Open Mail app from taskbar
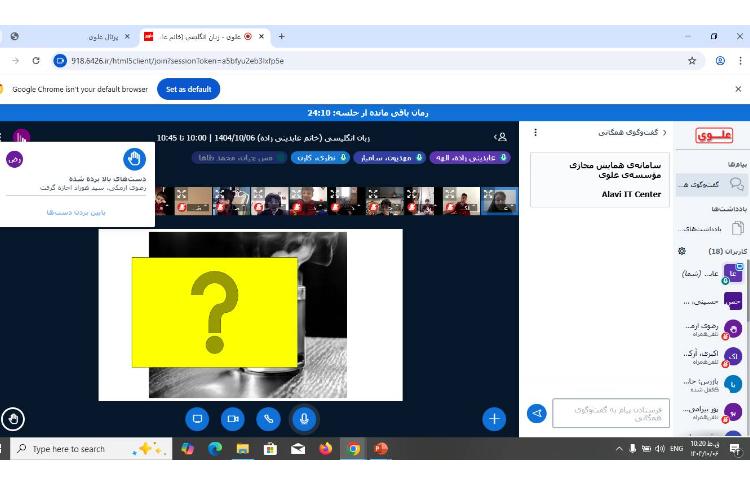750x480 pixels. pos(298,448)
